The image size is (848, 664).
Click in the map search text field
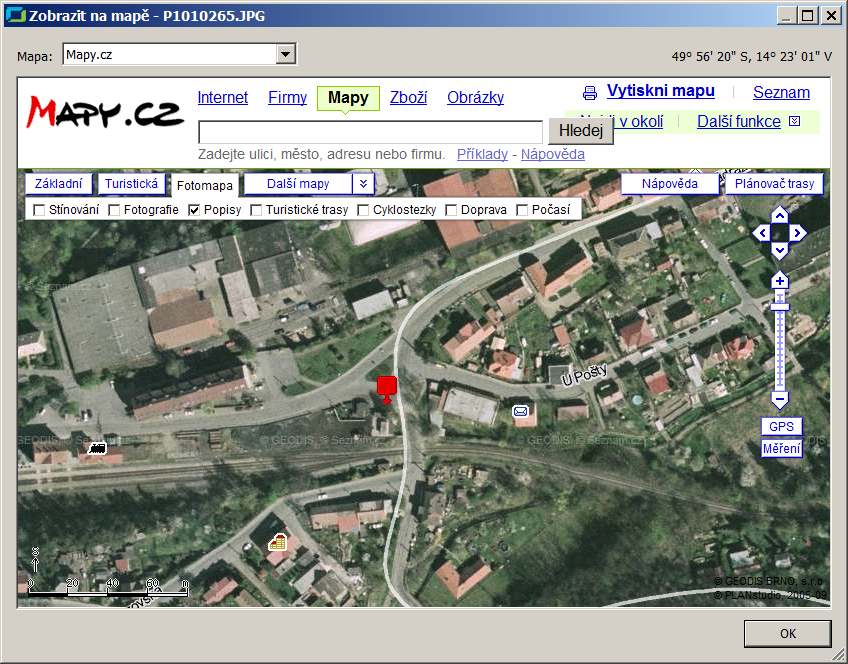(x=372, y=132)
